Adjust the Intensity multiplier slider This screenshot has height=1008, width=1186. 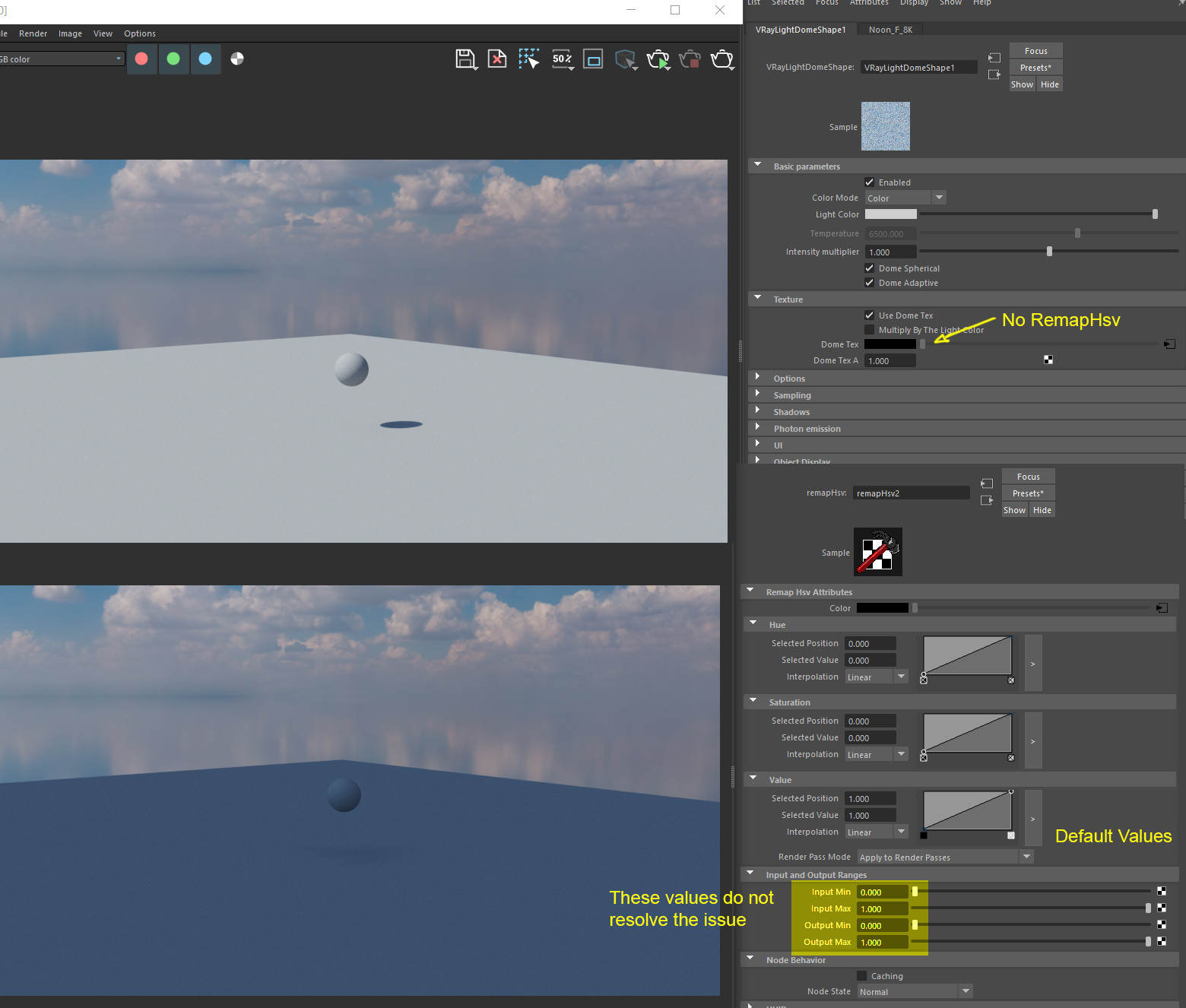[1049, 252]
